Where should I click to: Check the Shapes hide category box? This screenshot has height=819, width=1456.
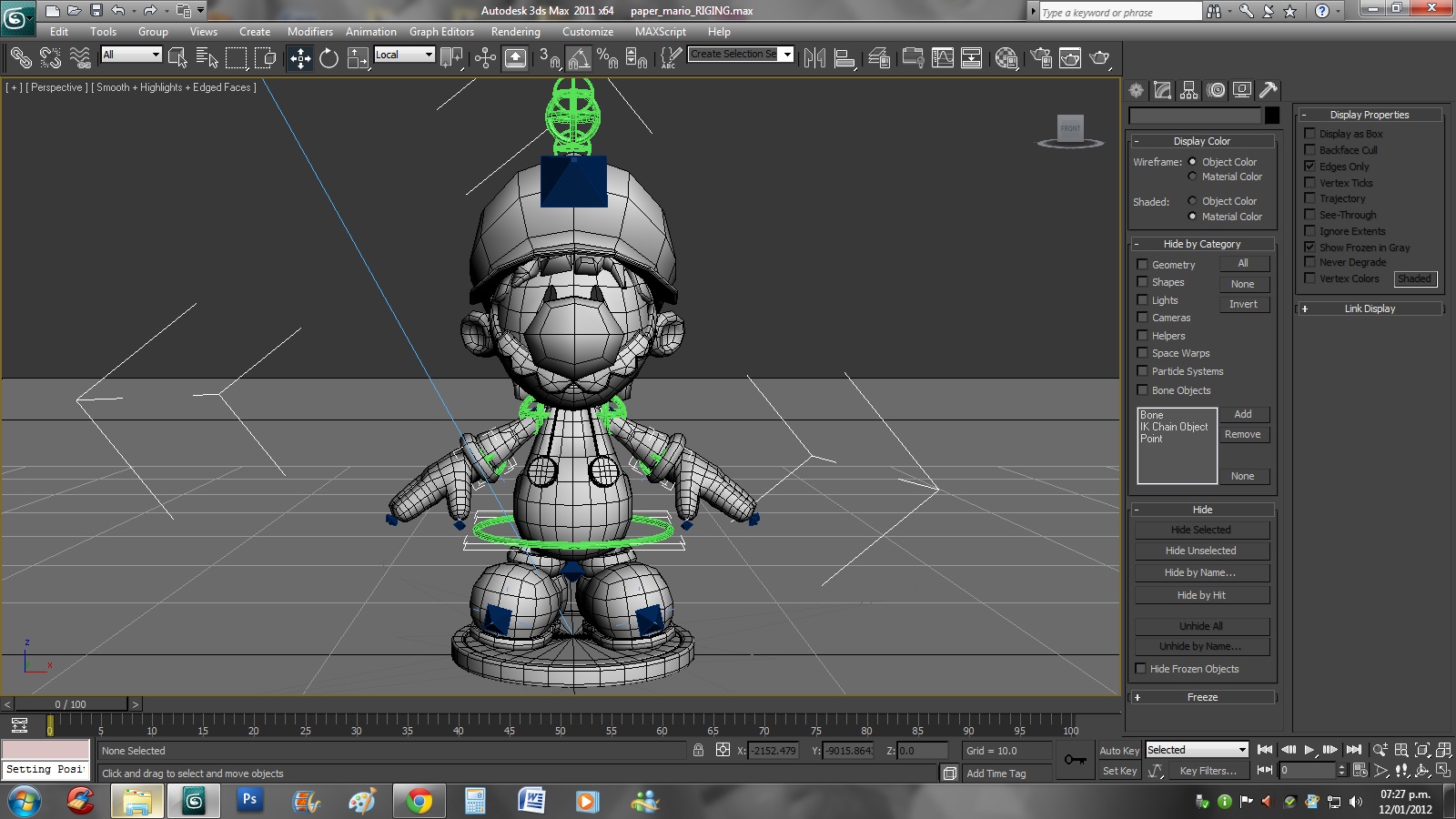(x=1142, y=282)
